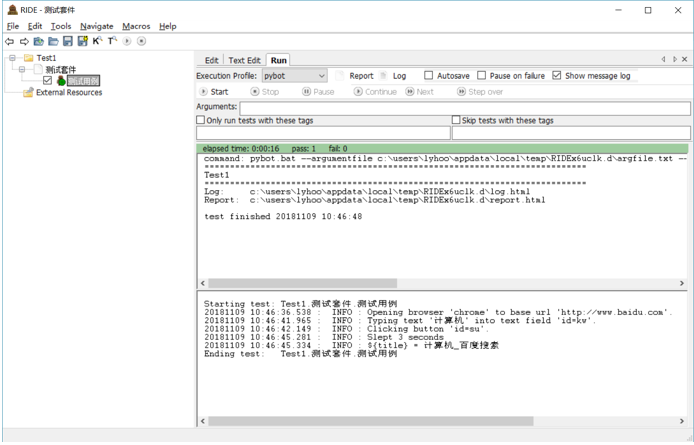The height and width of the screenshot is (445, 694).
Task: Click the Start button
Action: pos(214,92)
